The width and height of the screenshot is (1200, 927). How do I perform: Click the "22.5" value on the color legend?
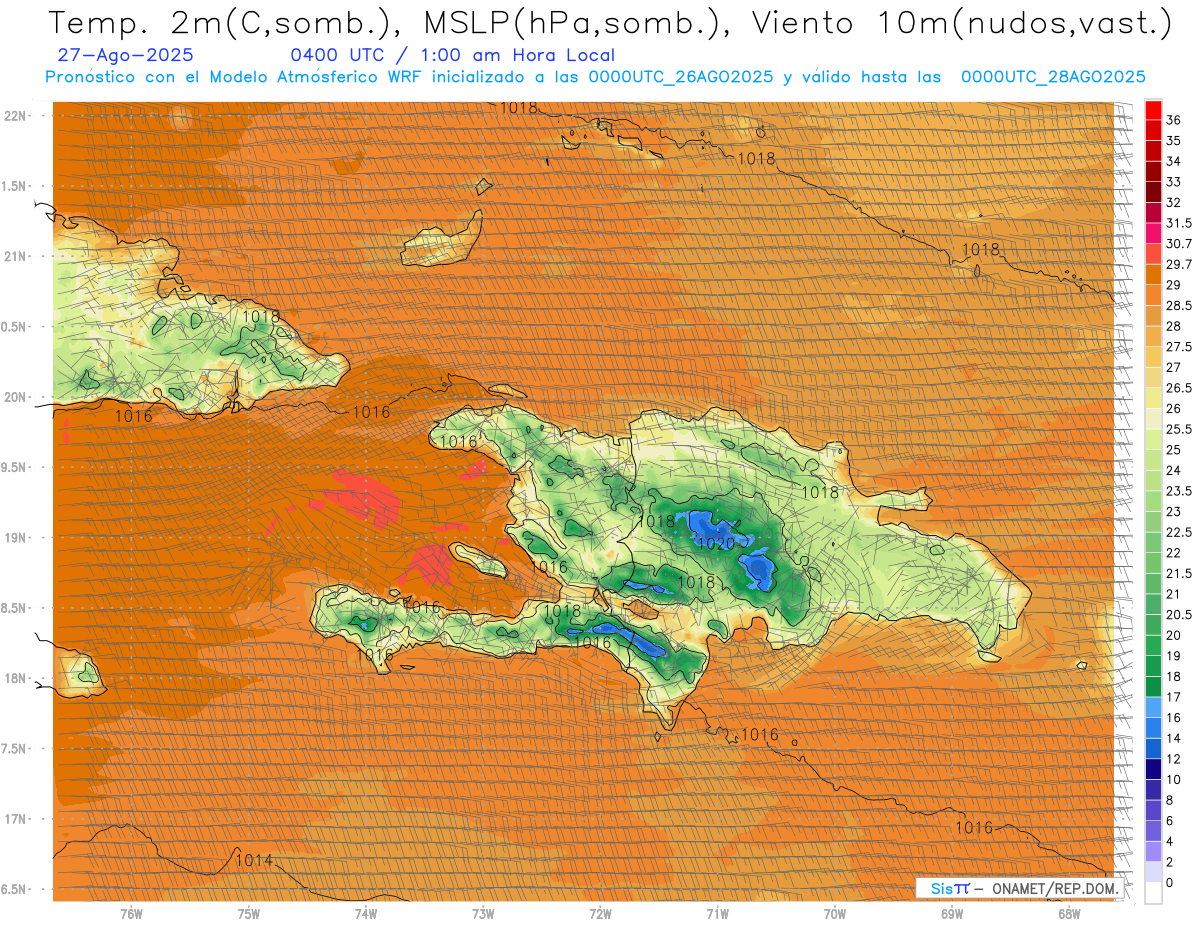pyautogui.click(x=1179, y=532)
